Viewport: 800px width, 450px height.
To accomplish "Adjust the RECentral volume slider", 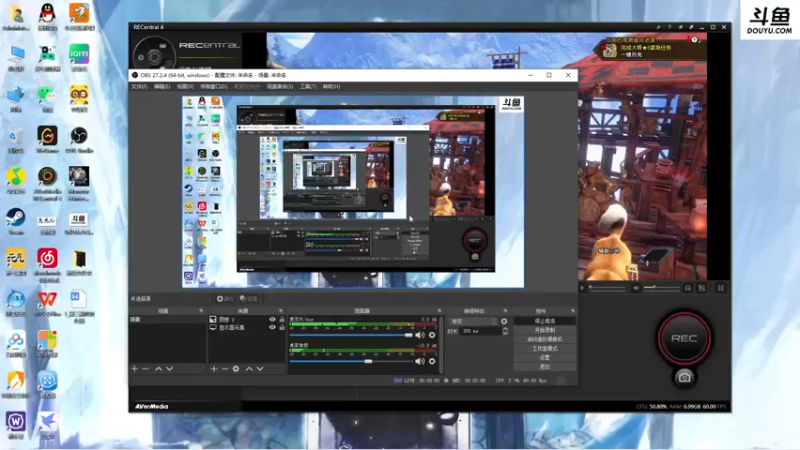I will coord(662,288).
